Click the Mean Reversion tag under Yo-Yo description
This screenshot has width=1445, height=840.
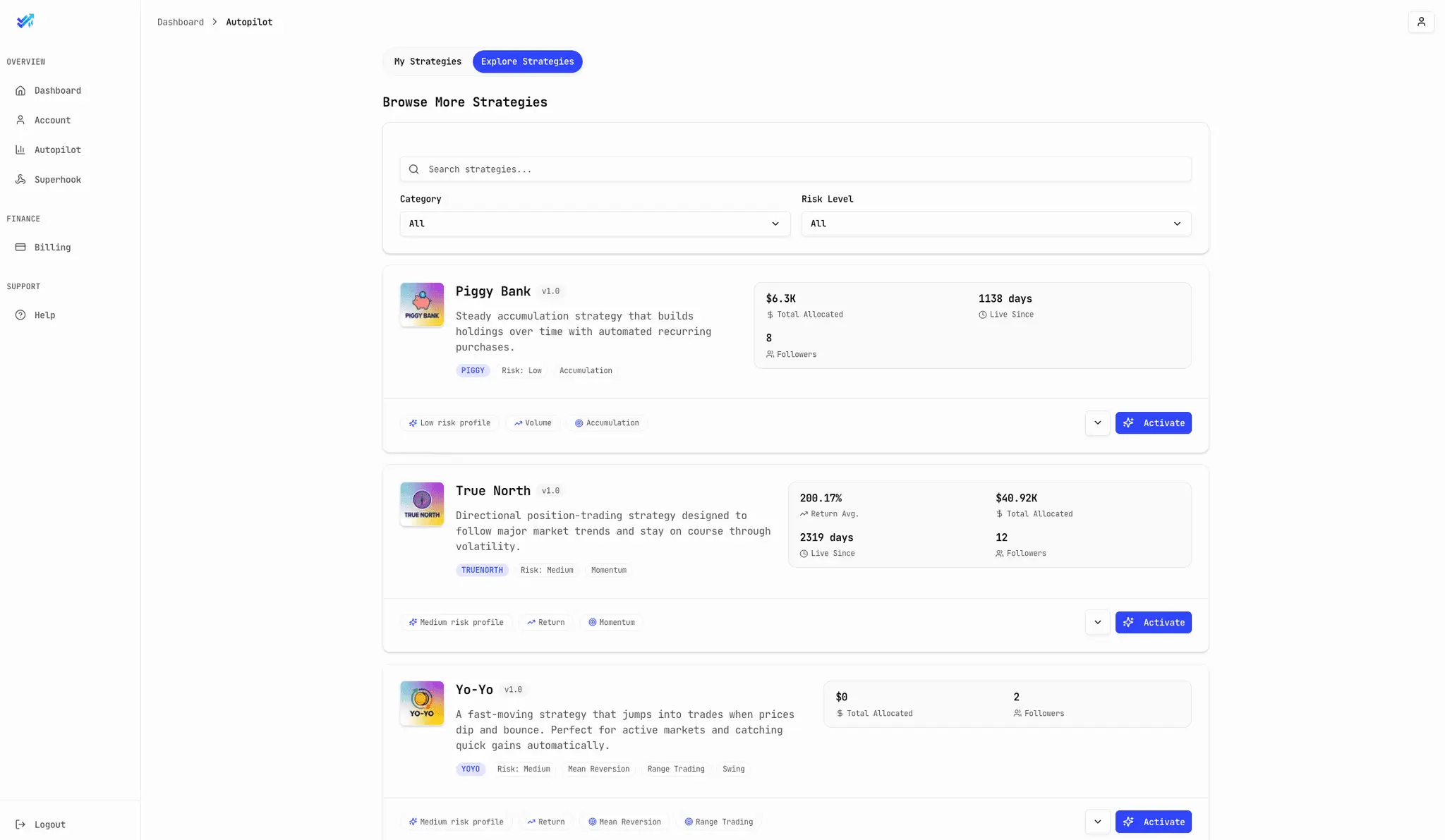click(598, 769)
